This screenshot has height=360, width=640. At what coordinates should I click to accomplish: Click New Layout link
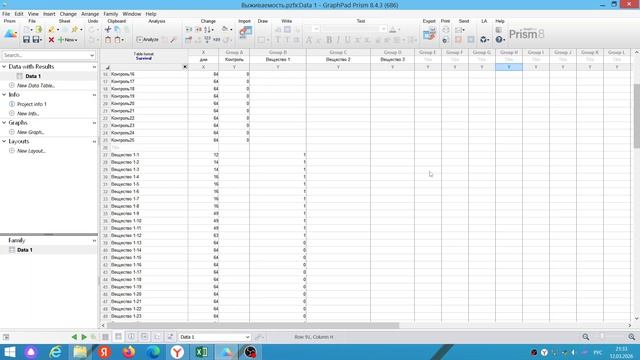tap(31, 151)
